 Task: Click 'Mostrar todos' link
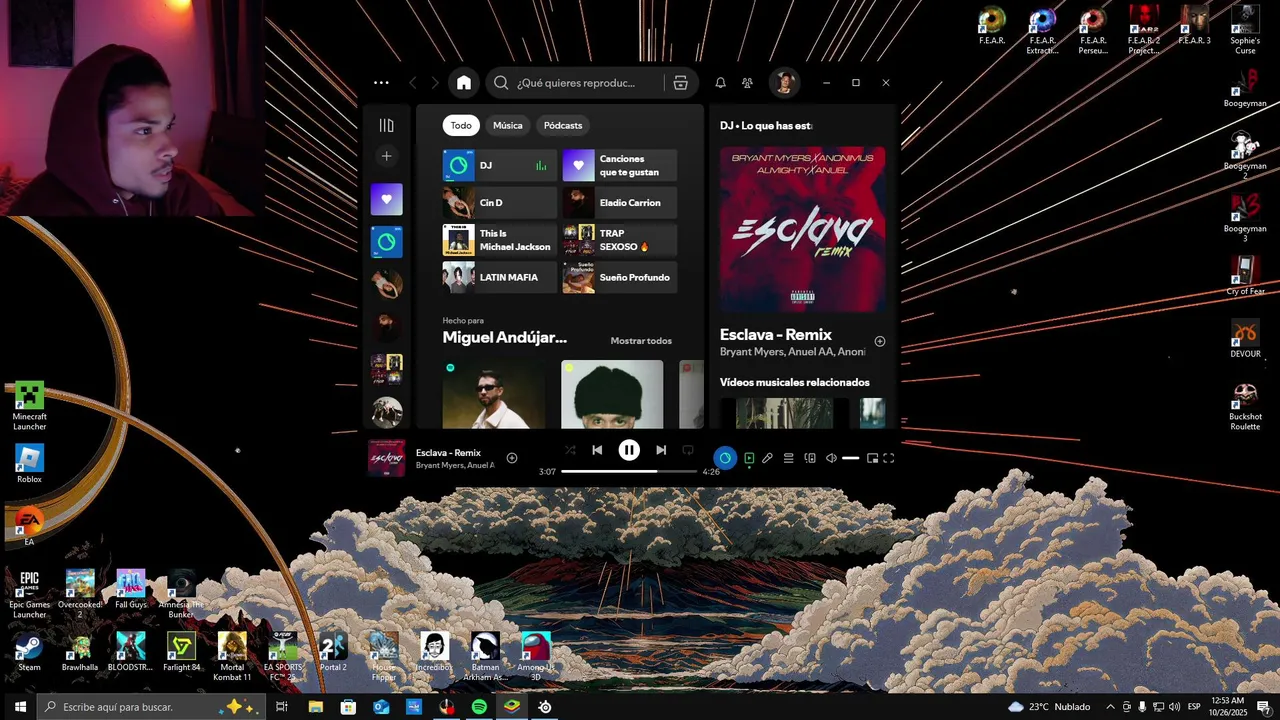[641, 341]
